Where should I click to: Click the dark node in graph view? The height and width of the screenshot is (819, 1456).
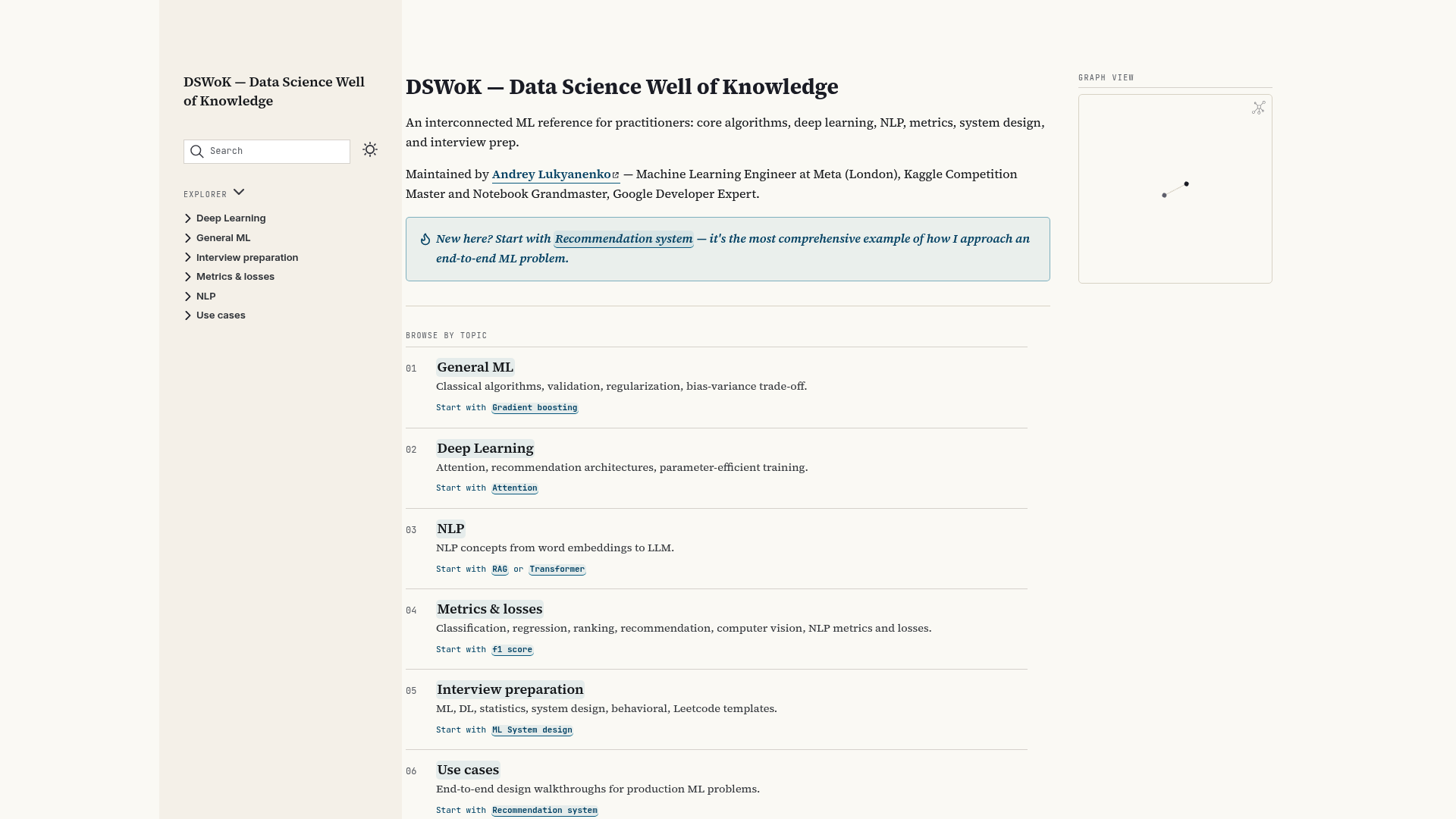click(1186, 184)
